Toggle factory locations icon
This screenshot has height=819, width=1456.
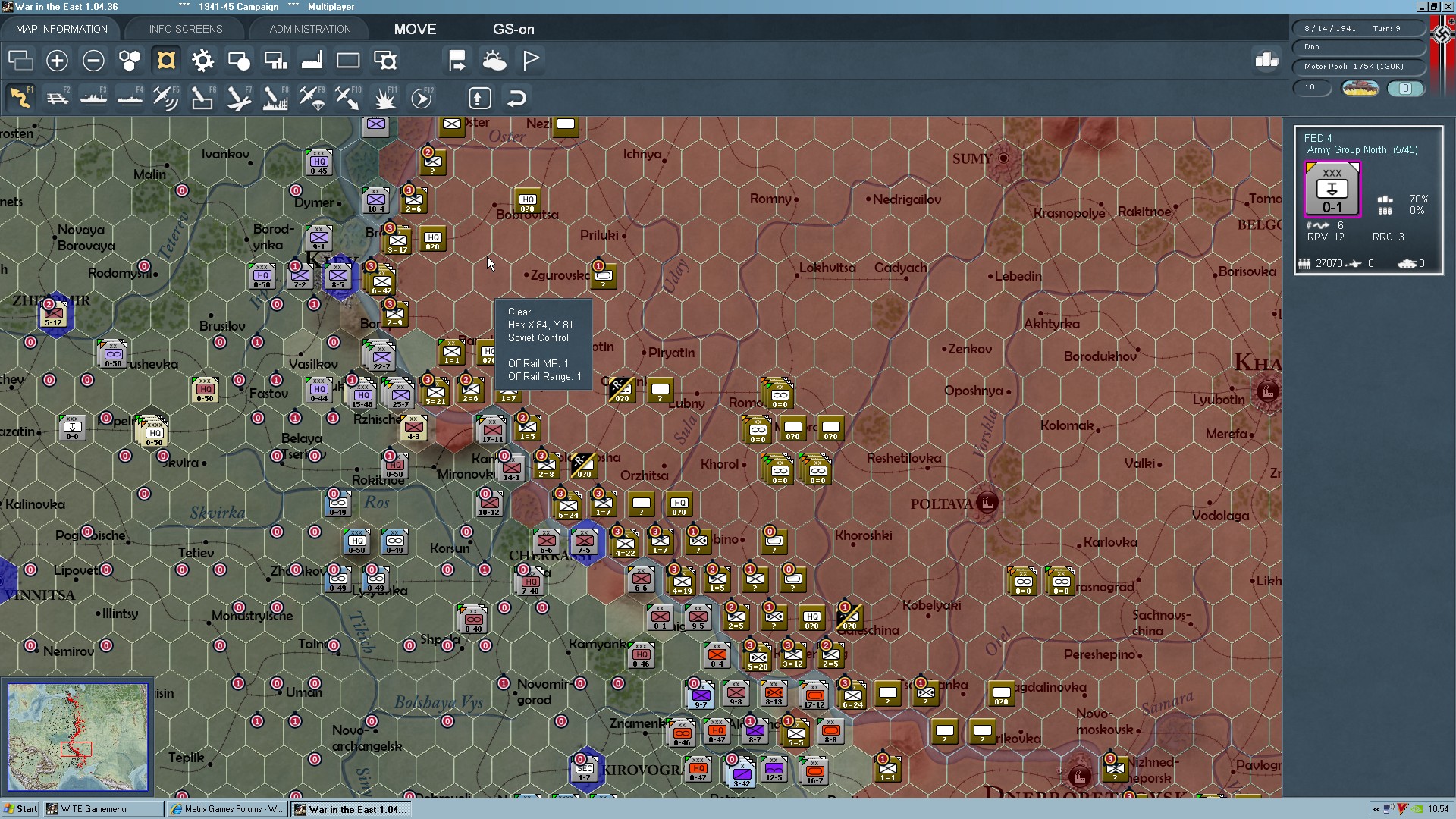pyautogui.click(x=312, y=60)
